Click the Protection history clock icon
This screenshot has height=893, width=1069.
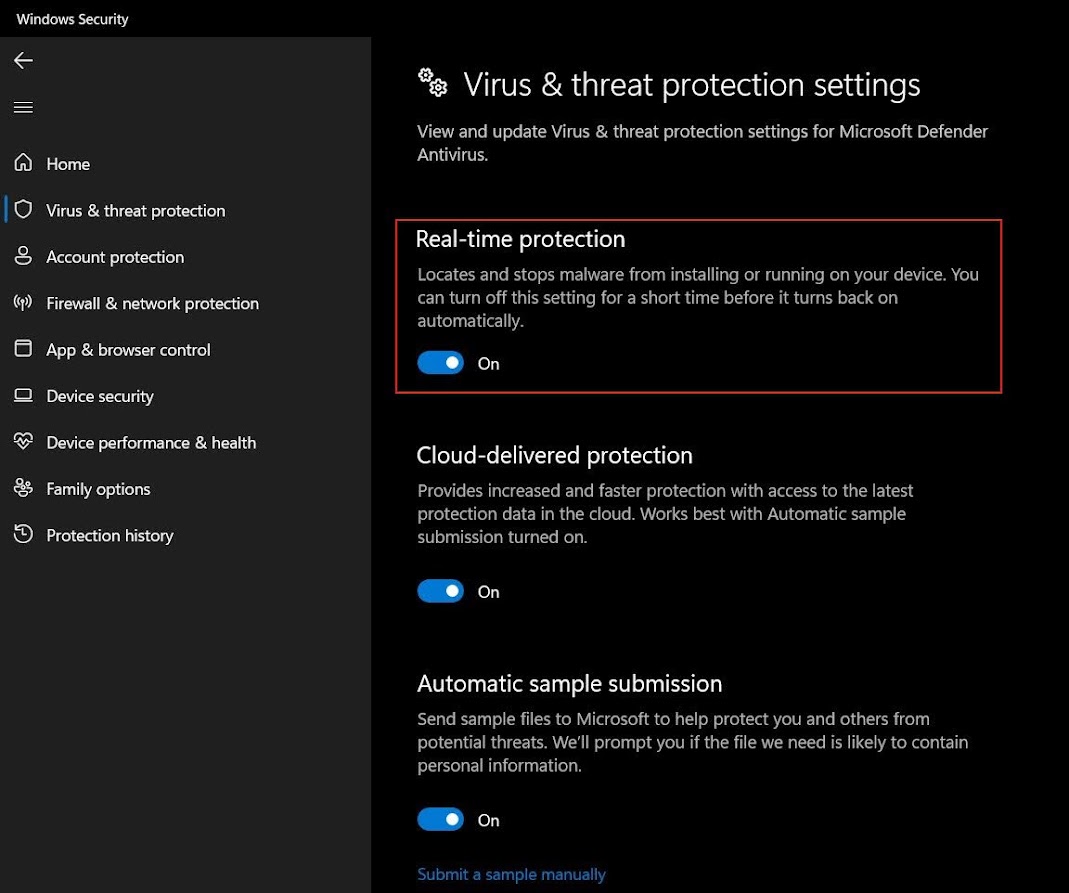coord(24,535)
